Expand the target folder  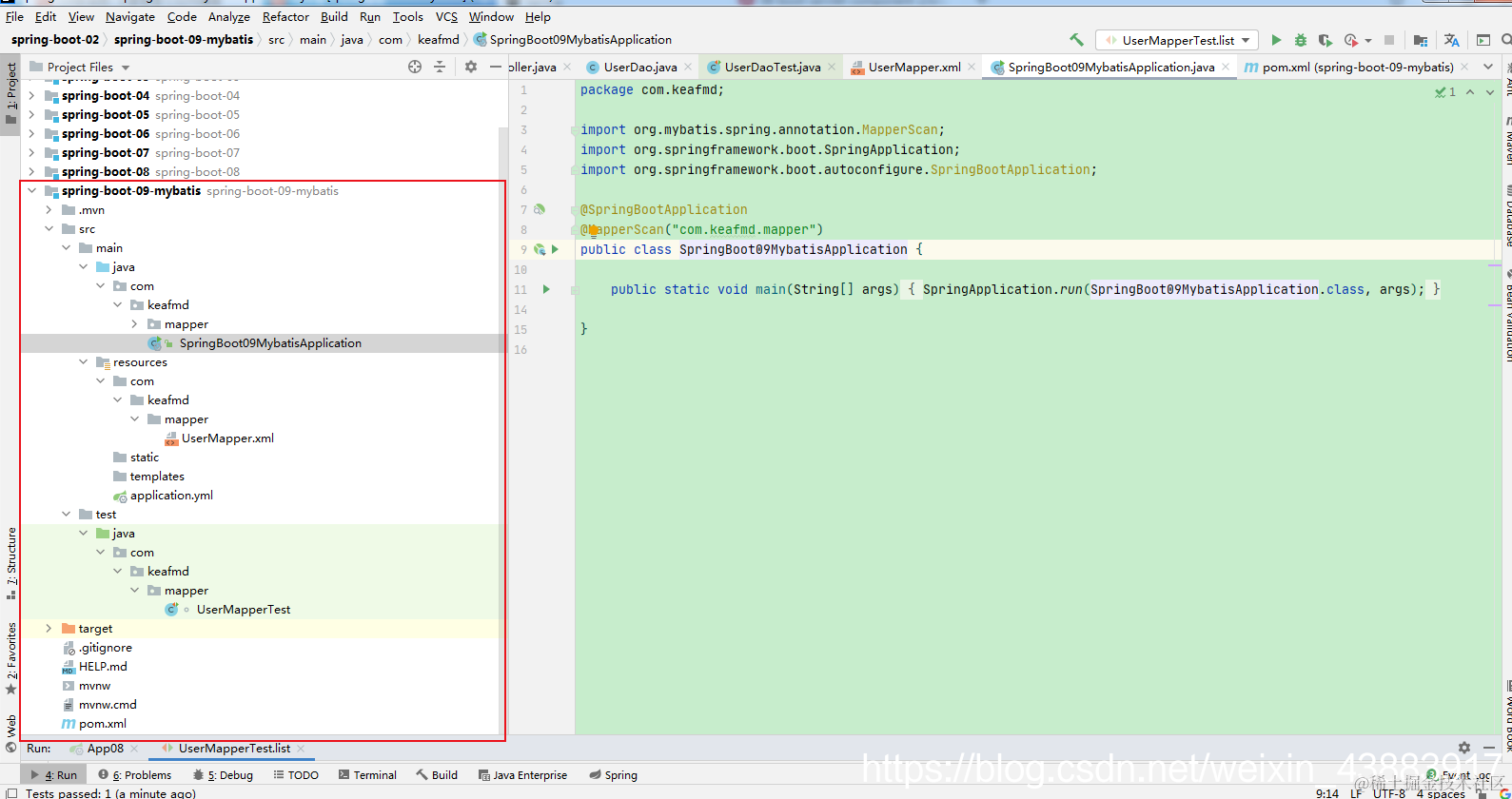[x=49, y=628]
